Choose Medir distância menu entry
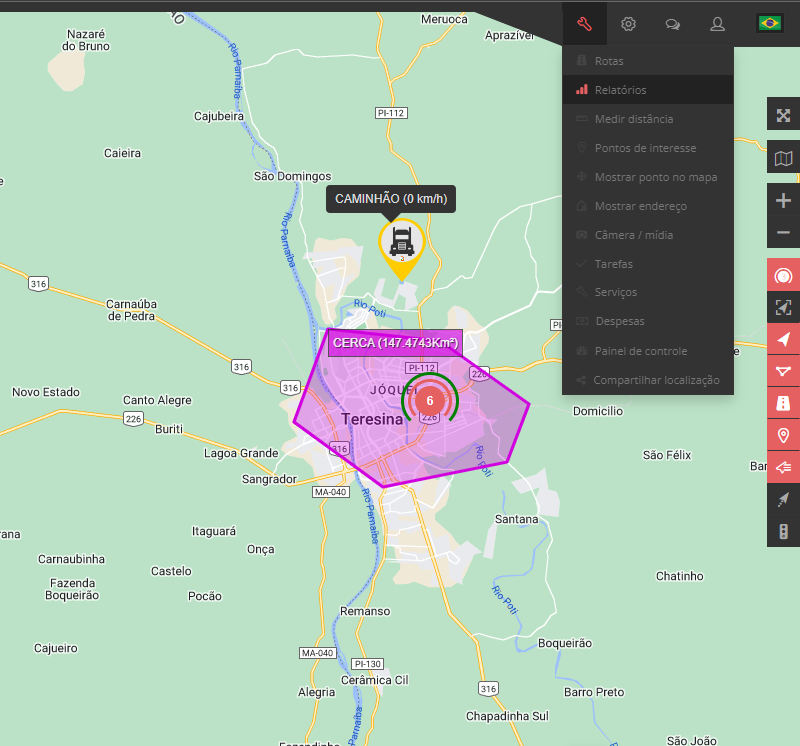This screenshot has width=800, height=746. pyautogui.click(x=633, y=119)
